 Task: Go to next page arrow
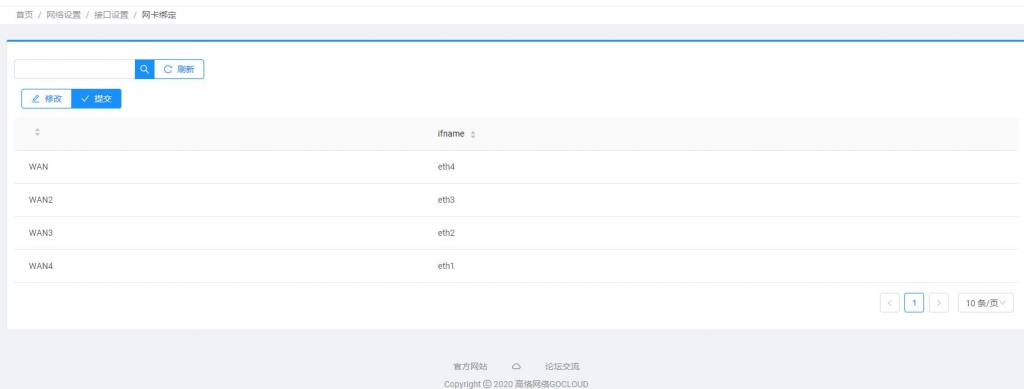(x=938, y=303)
